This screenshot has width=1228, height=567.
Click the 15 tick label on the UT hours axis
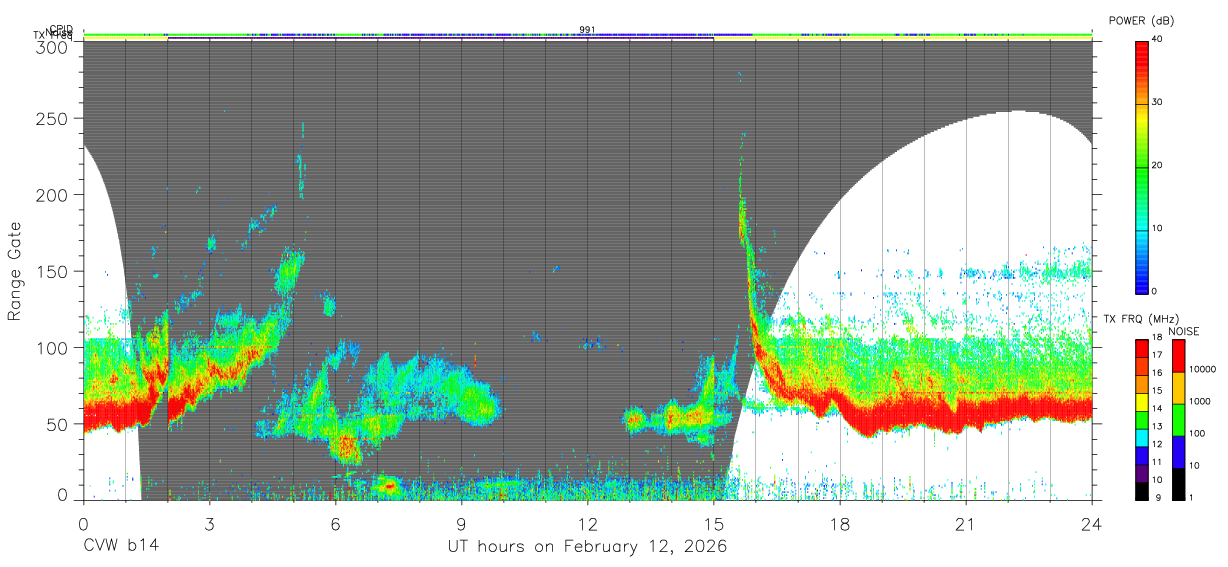click(713, 523)
